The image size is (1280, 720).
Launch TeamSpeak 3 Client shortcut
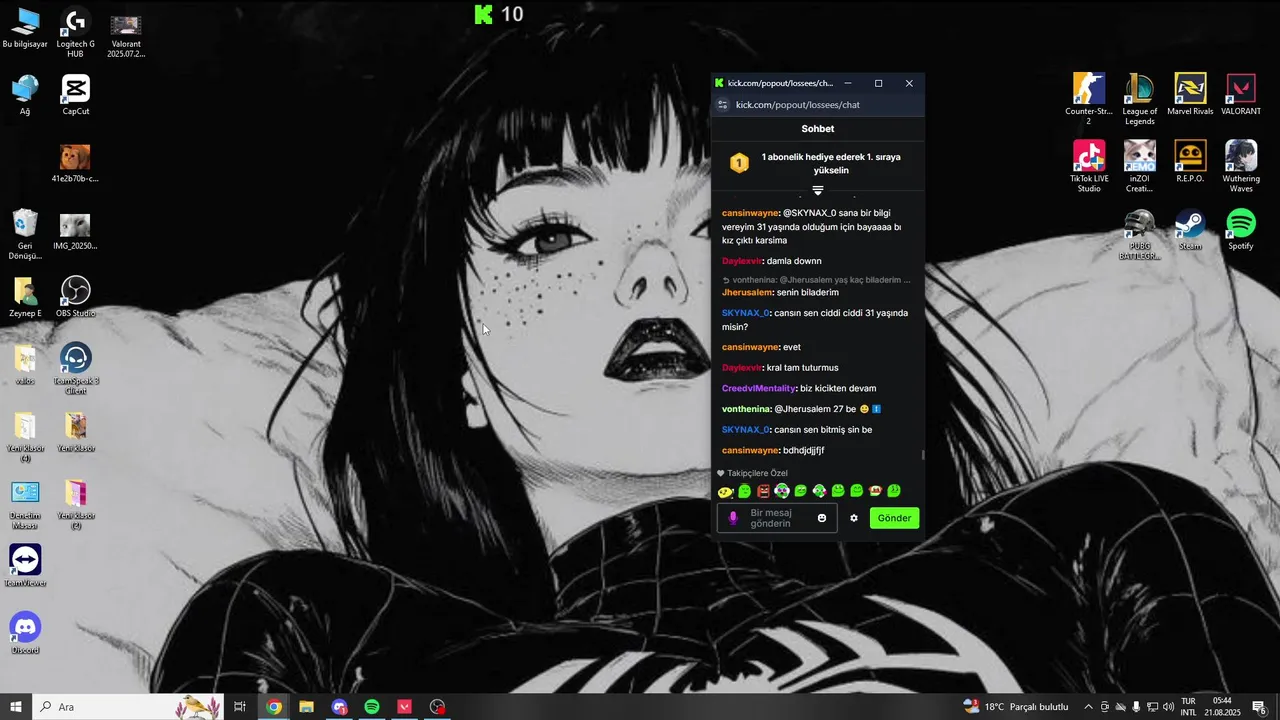(x=75, y=370)
